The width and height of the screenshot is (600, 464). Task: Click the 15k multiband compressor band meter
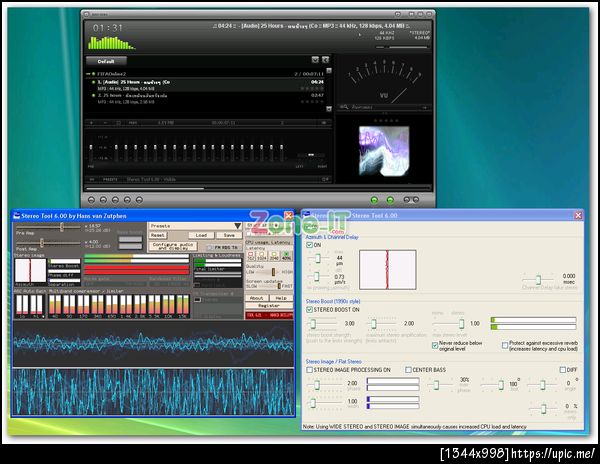pos(183,305)
